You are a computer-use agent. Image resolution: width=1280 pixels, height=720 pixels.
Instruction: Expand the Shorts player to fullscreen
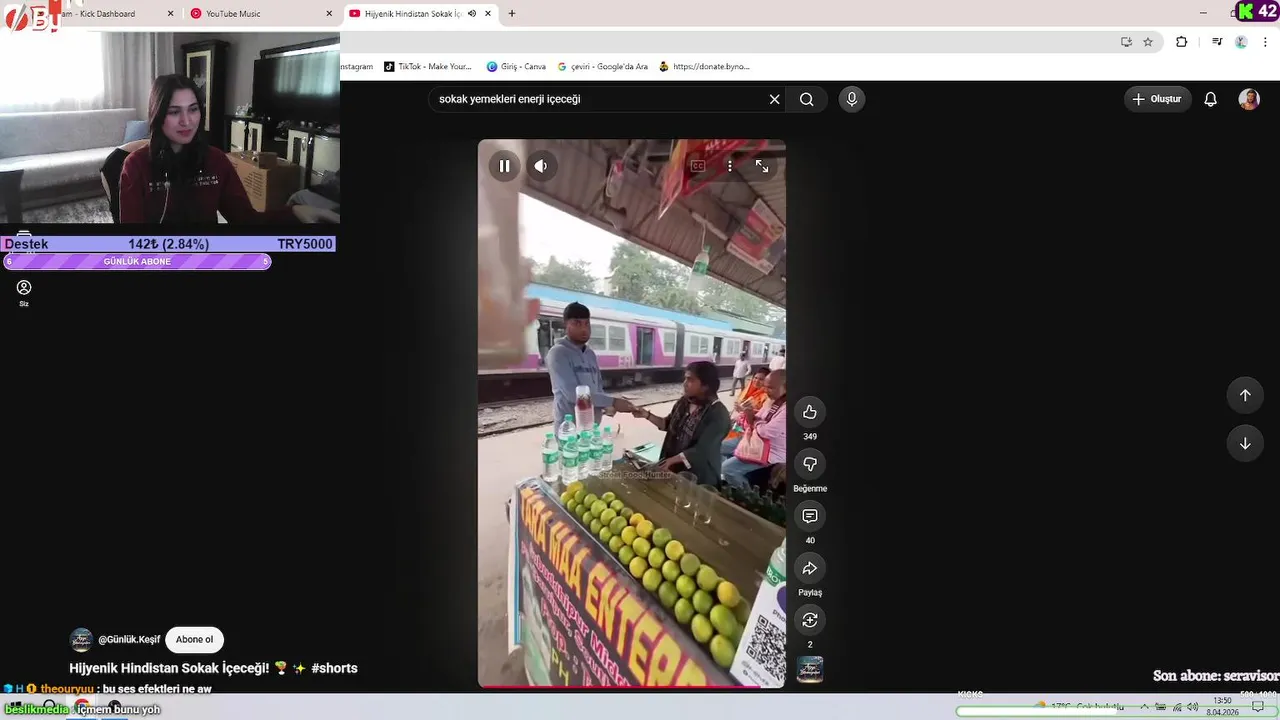pyautogui.click(x=762, y=166)
